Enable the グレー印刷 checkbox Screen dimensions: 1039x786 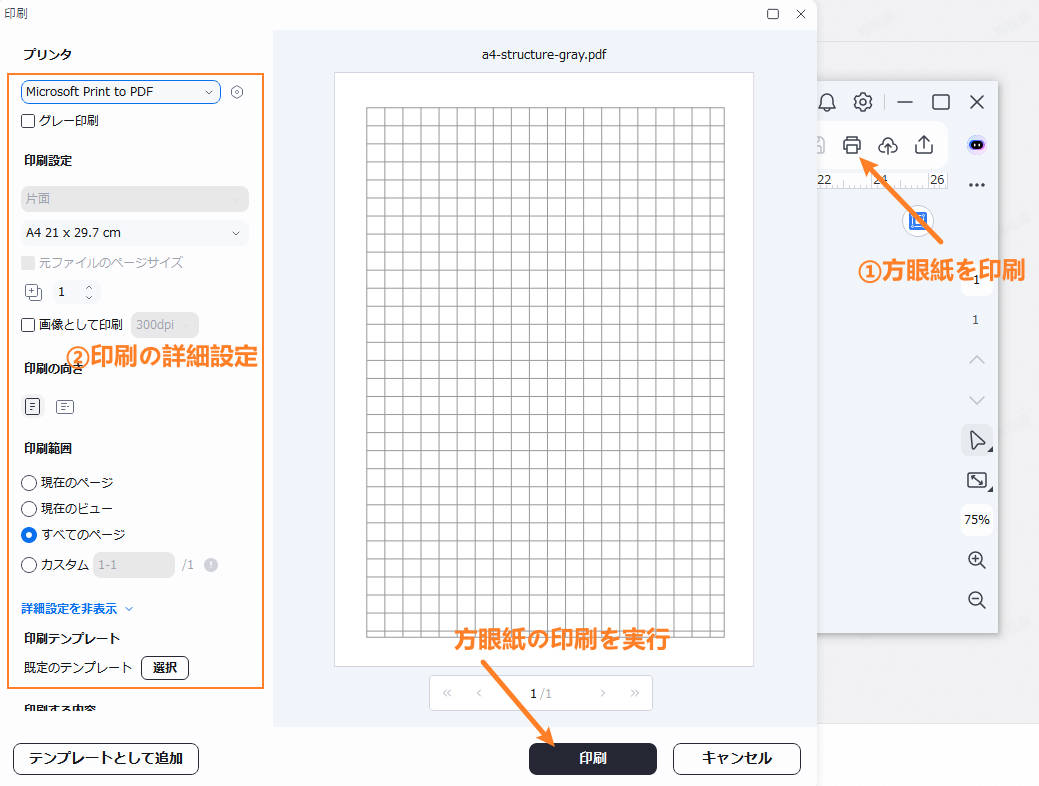tap(29, 121)
